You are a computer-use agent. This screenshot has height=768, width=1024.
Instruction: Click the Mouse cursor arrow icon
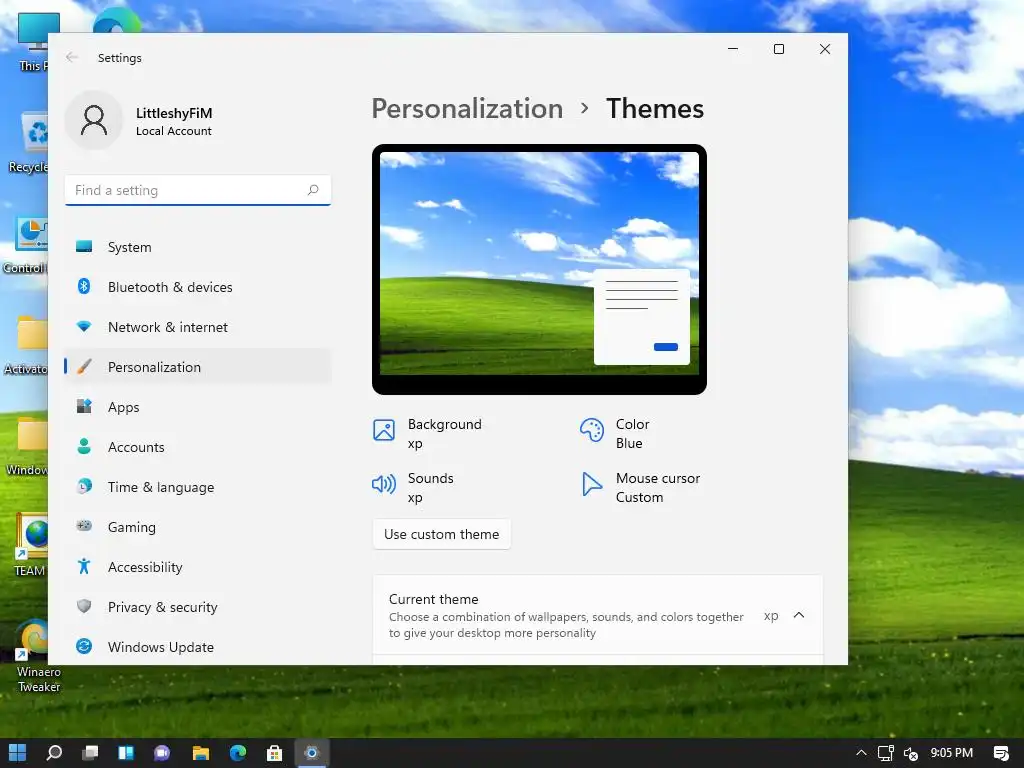(591, 484)
